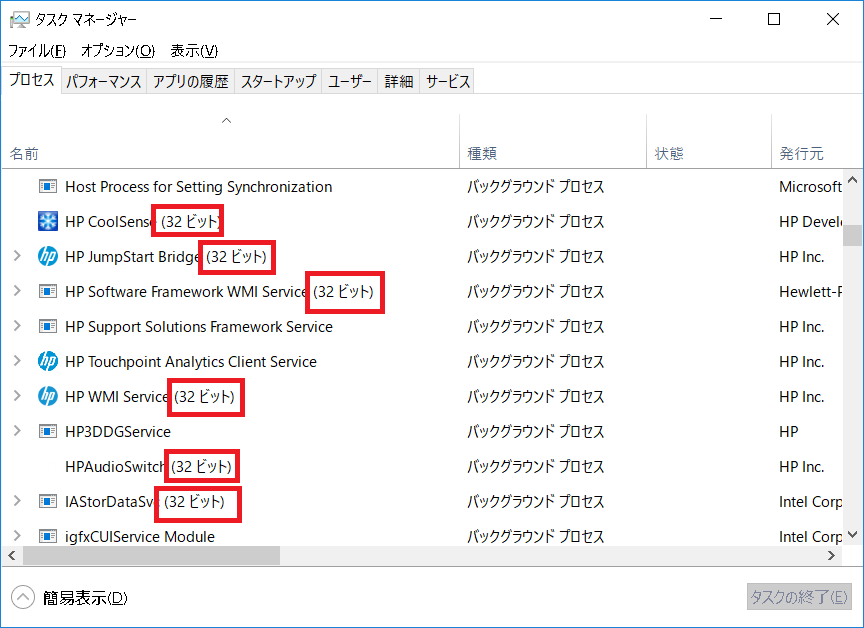Select the Host Process for Setting Synchronization row
864x628 pixels.
422,187
